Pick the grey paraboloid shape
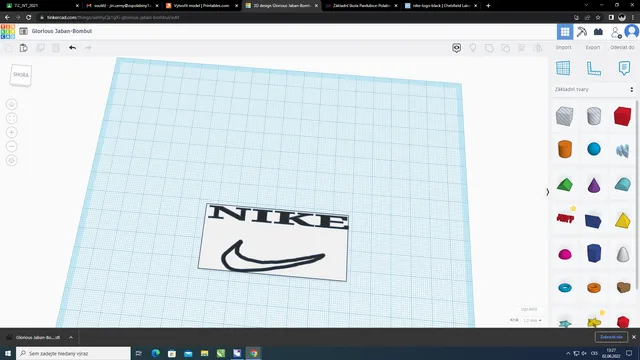 coord(623,254)
